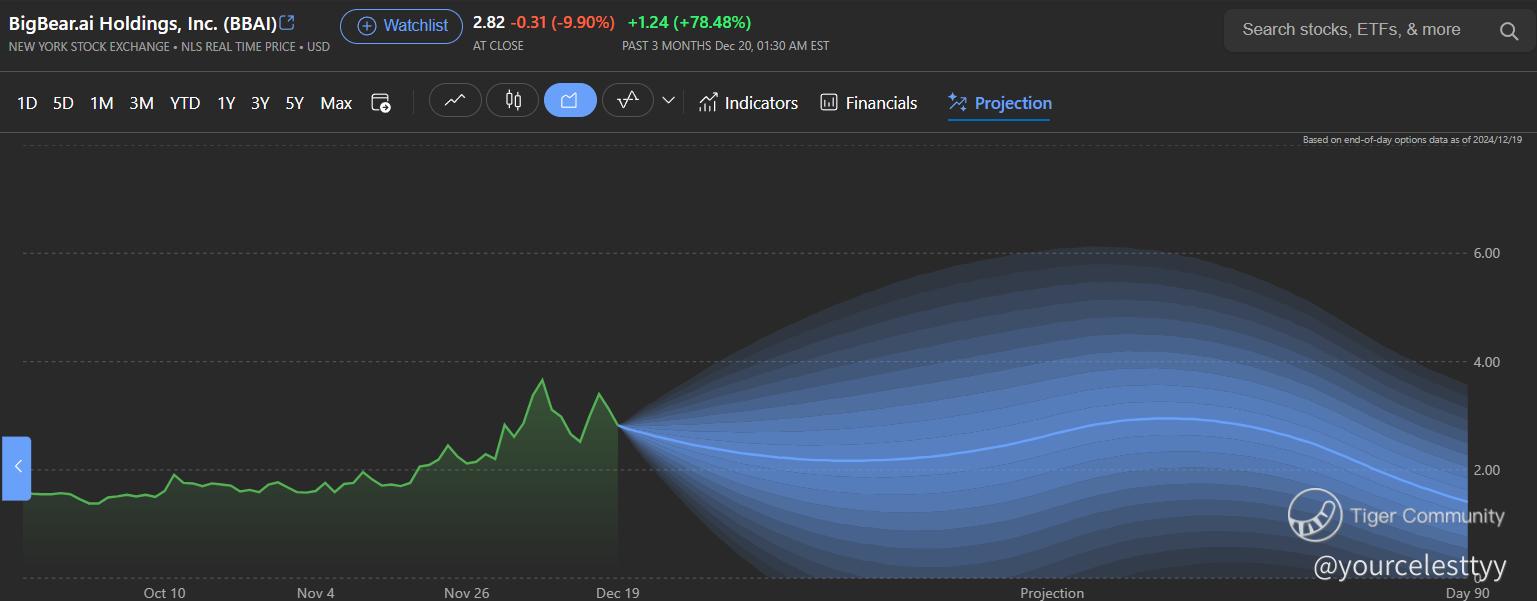Expand more chart type options chevron
This screenshot has width=1537, height=601.
tap(669, 101)
